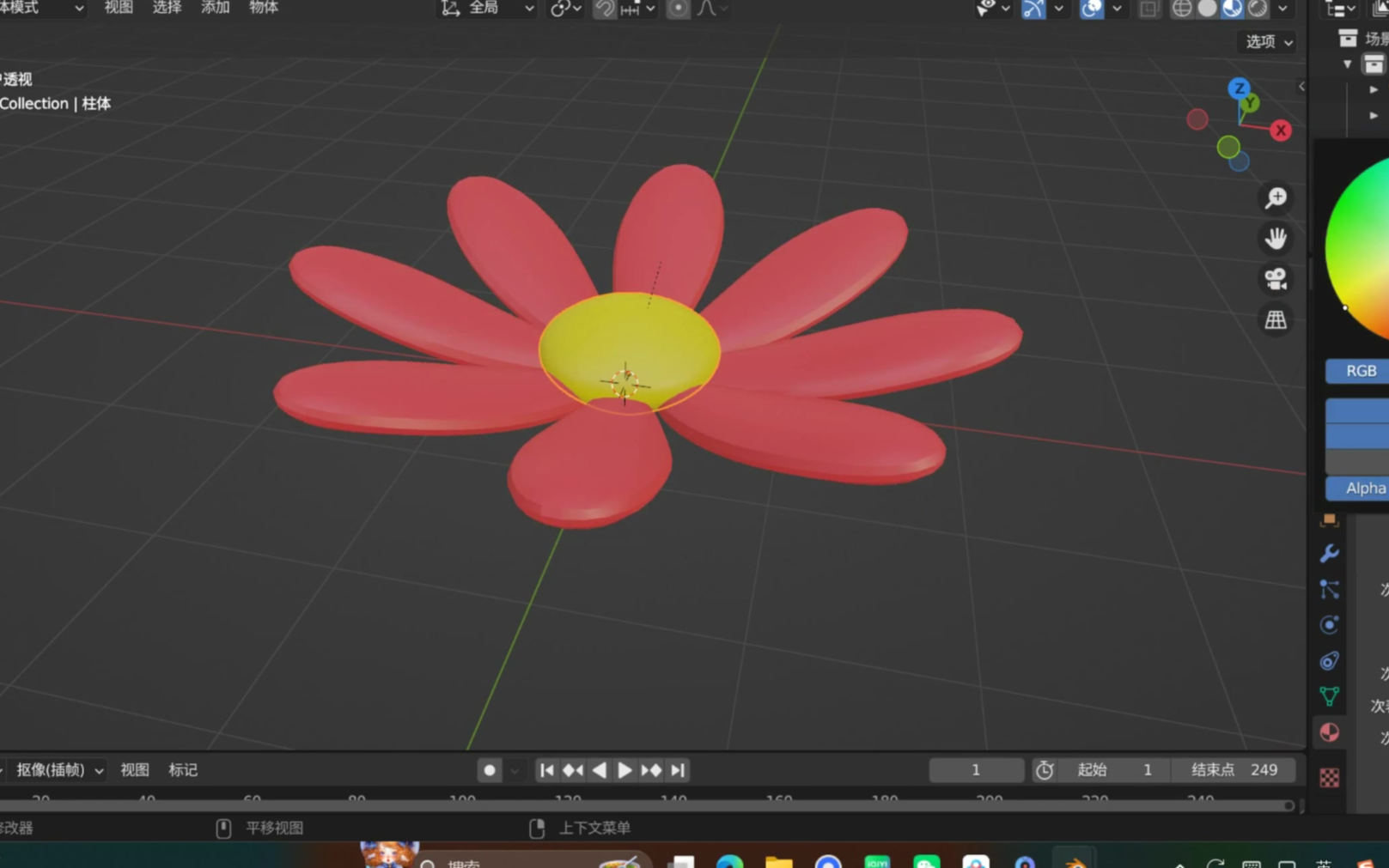Toggle the camera view icon
The height and width of the screenshot is (868, 1389).
click(1276, 279)
